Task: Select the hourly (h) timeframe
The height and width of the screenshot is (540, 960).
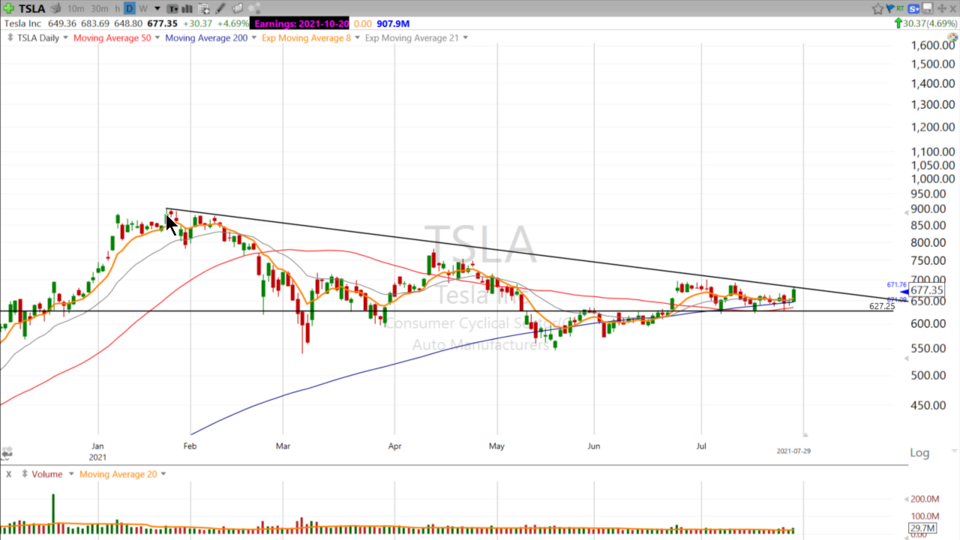Action: pos(118,9)
